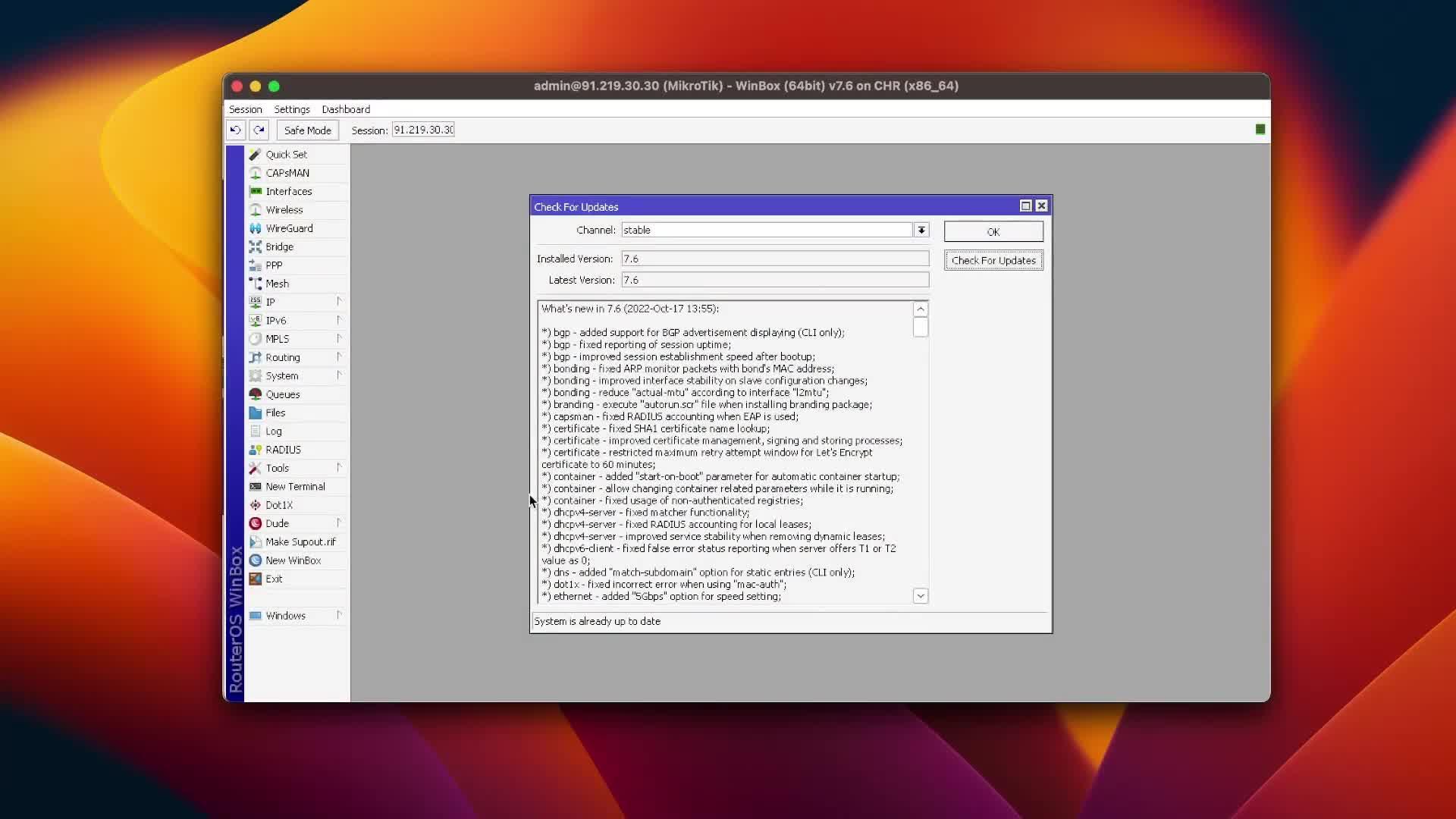Click the Make Supout.rif icon
This screenshot has width=1456, height=819.
tap(255, 542)
